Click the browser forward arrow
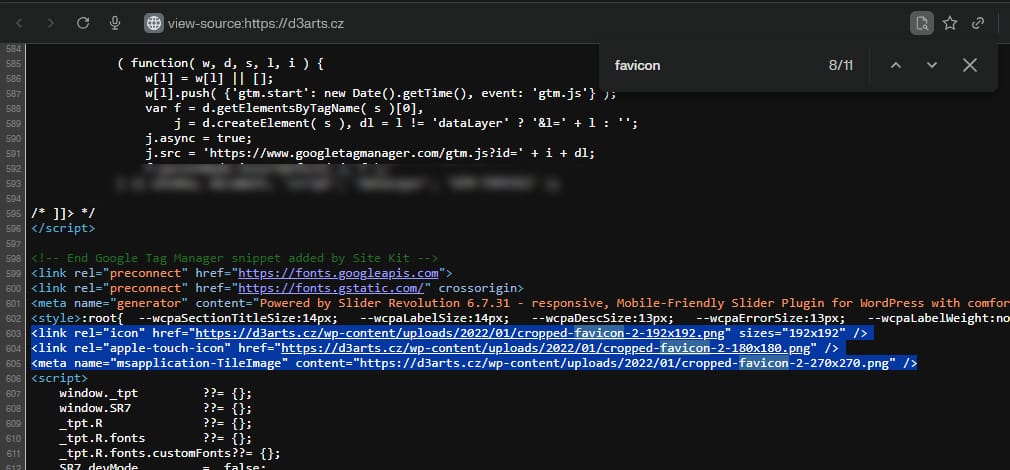This screenshot has height=470, width=1010. coord(51,22)
